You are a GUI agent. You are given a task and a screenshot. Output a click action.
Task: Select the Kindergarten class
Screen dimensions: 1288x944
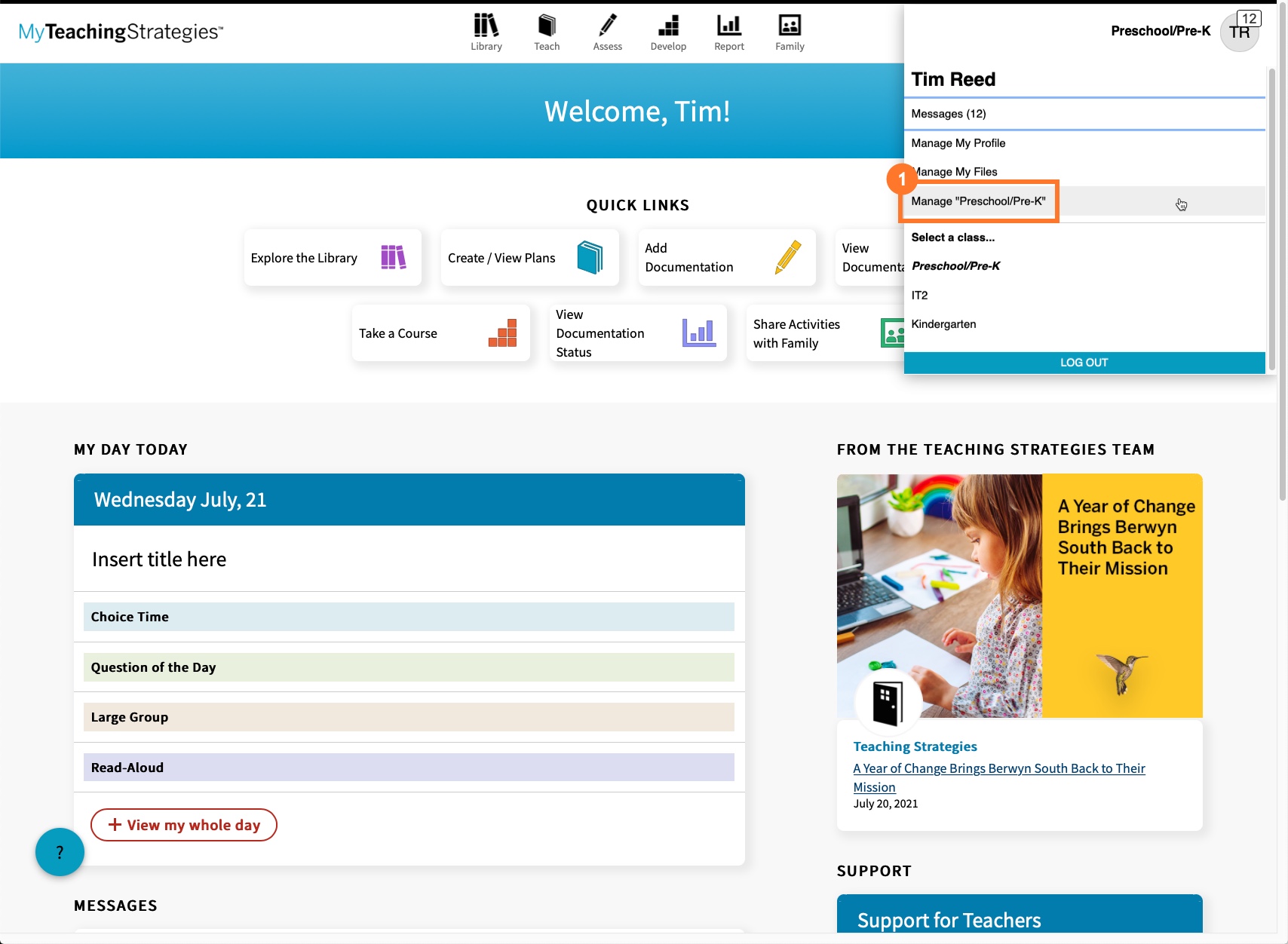coord(943,323)
